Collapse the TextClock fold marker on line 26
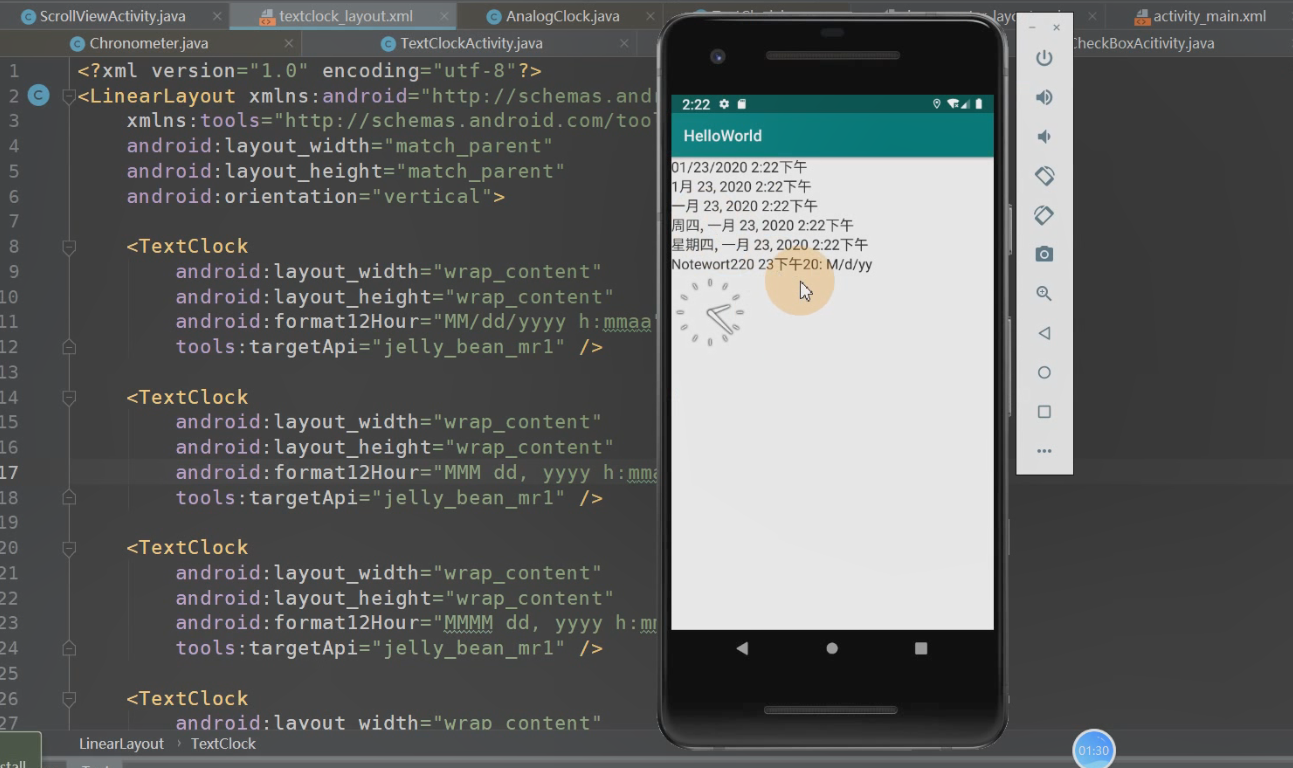The height and width of the screenshot is (768, 1293). point(68,698)
